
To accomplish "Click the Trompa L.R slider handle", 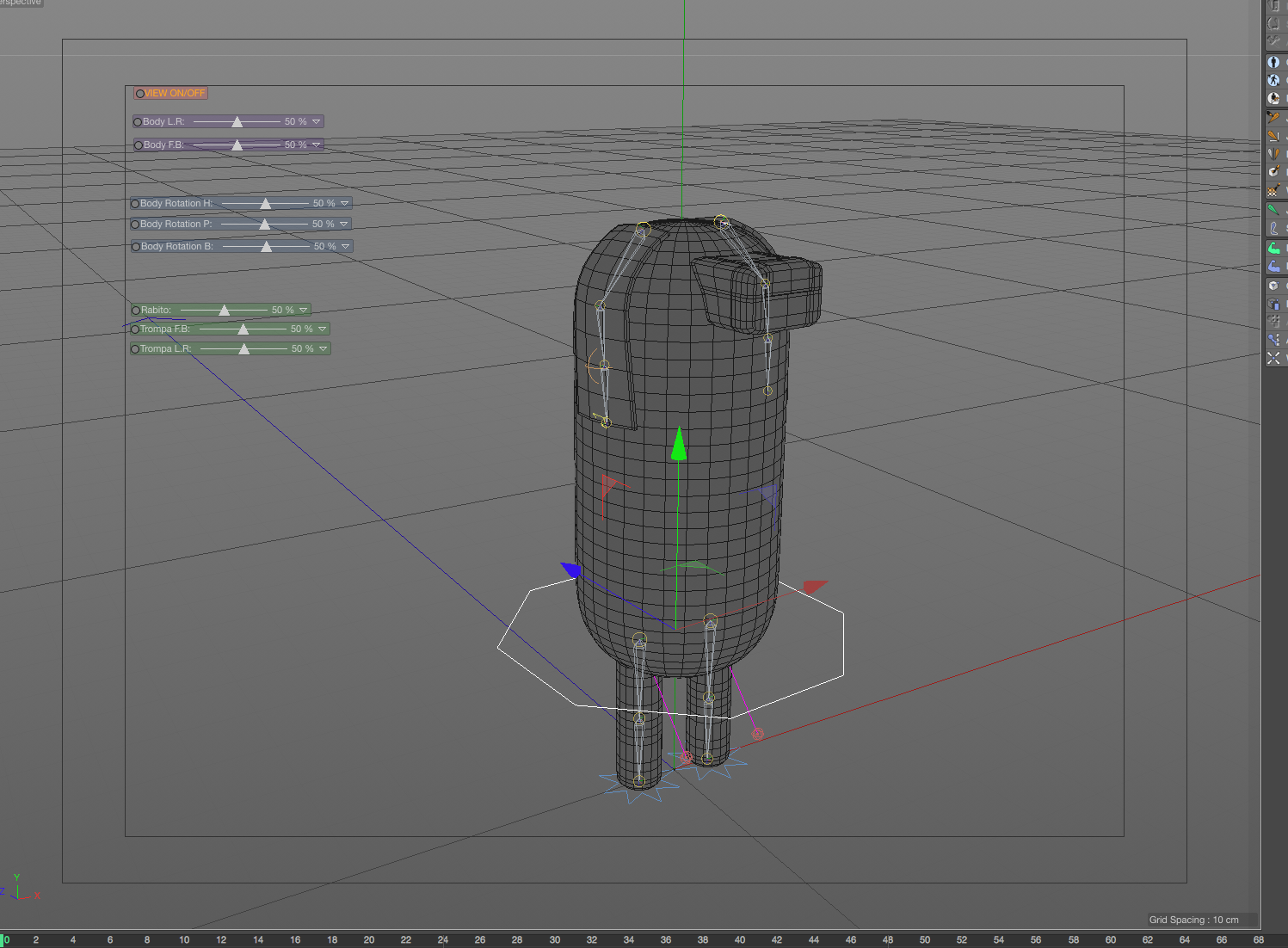I will (244, 349).
